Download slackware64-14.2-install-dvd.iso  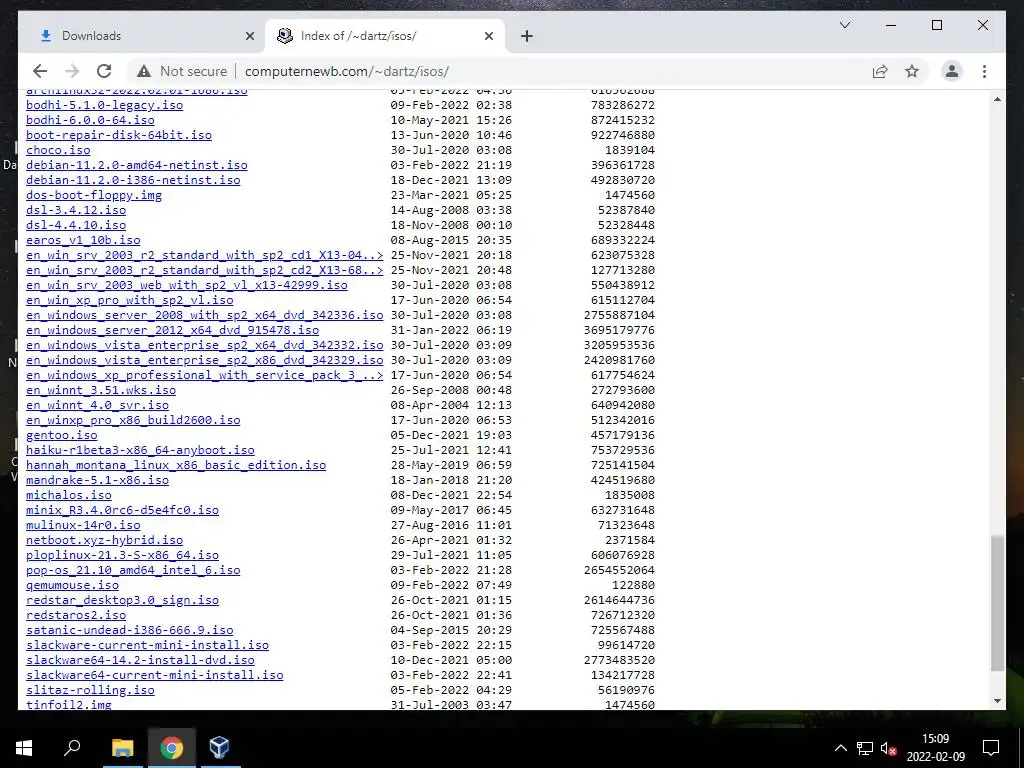(140, 661)
